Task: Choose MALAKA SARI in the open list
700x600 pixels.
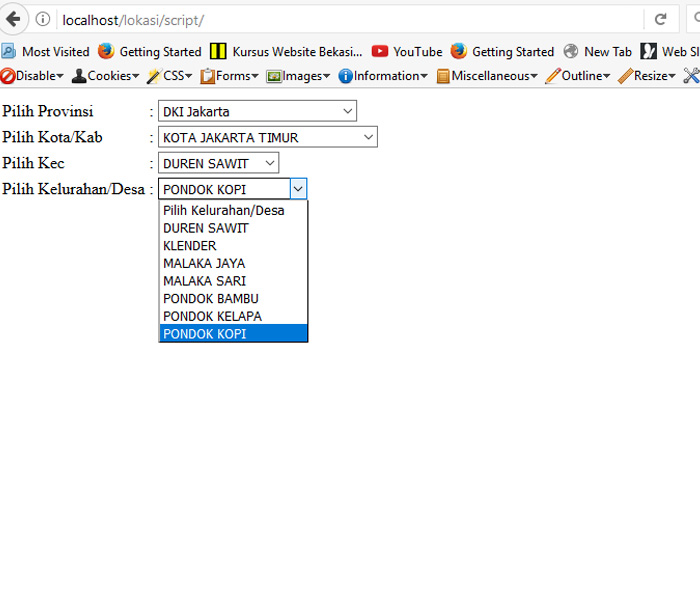Action: click(204, 281)
